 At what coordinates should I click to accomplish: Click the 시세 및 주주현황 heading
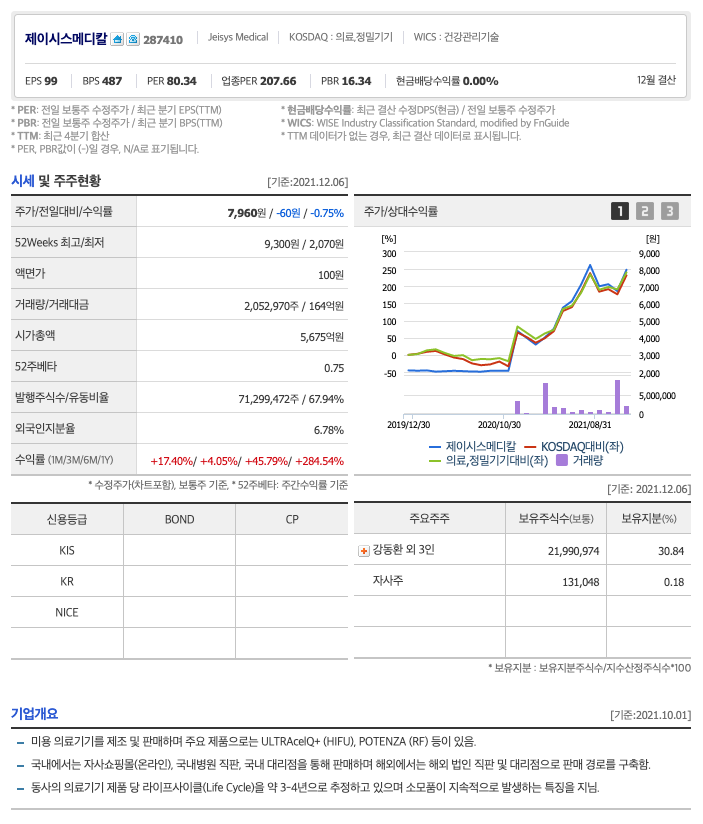(56, 181)
